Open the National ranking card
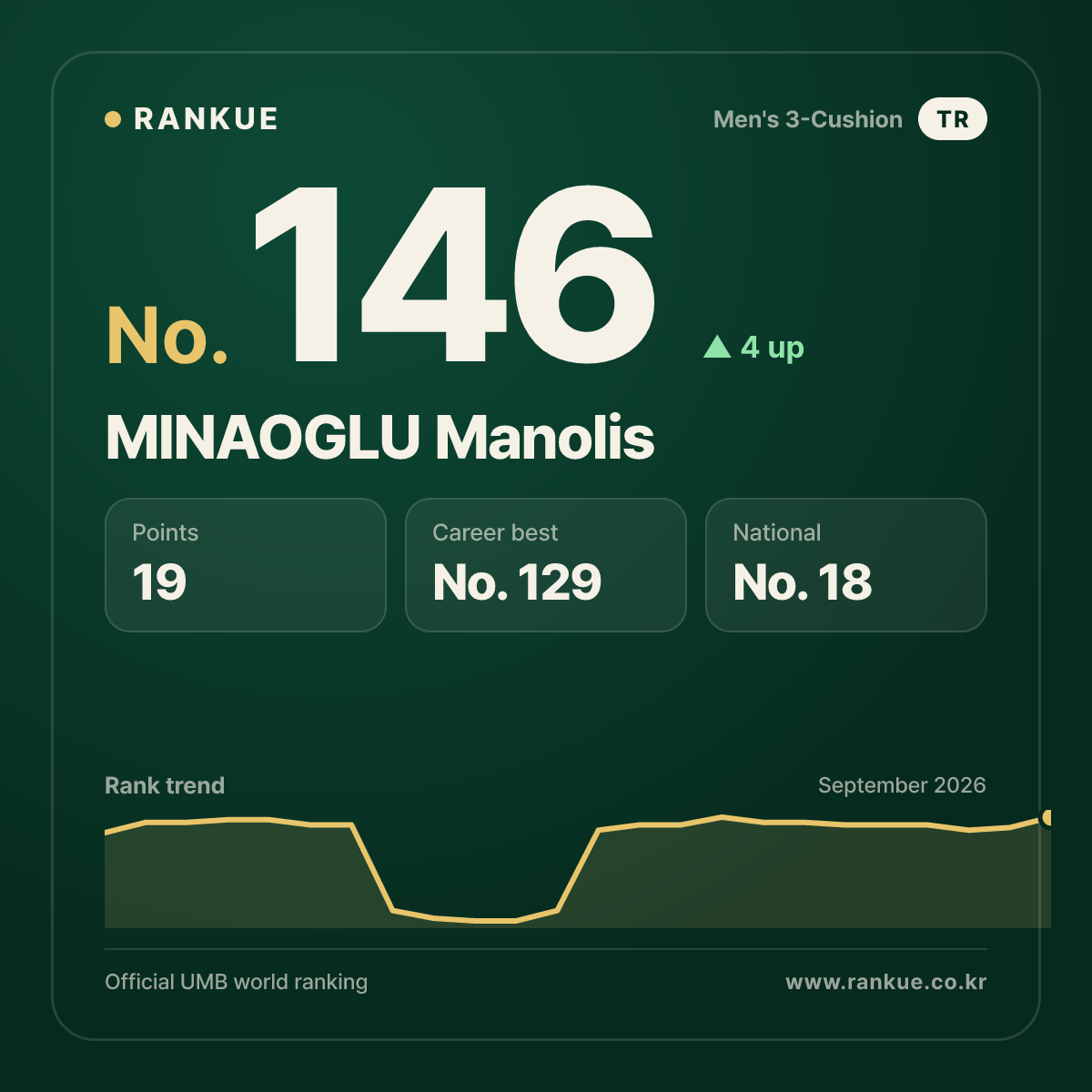 click(x=846, y=565)
